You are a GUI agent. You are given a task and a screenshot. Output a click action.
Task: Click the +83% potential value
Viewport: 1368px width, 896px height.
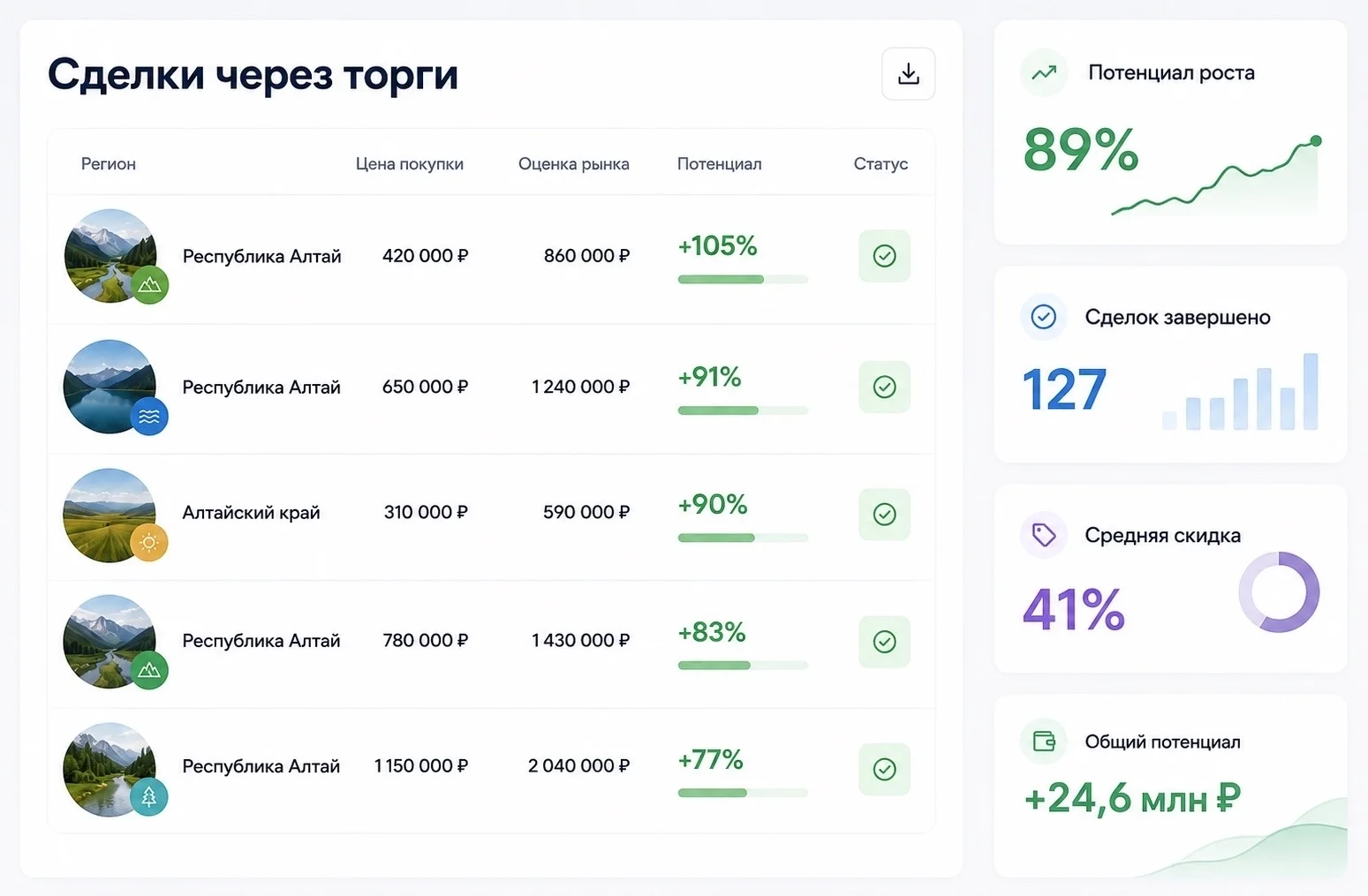[711, 632]
